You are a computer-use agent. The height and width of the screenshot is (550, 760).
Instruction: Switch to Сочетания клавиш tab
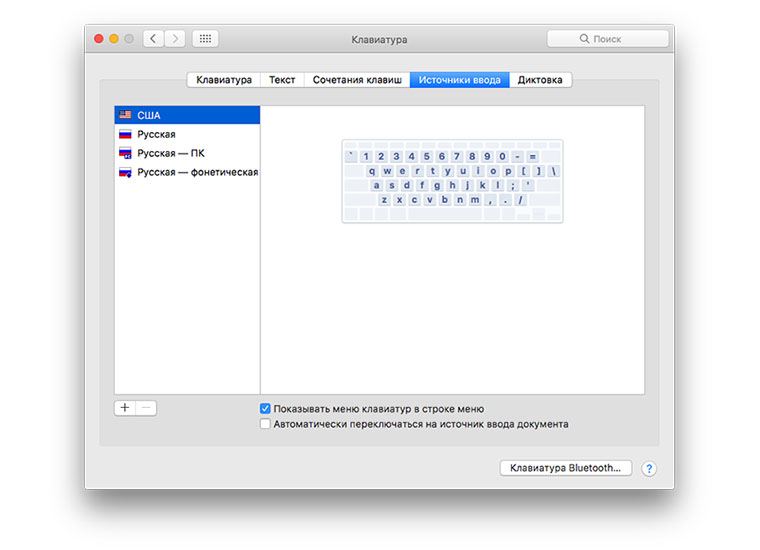pyautogui.click(x=357, y=80)
